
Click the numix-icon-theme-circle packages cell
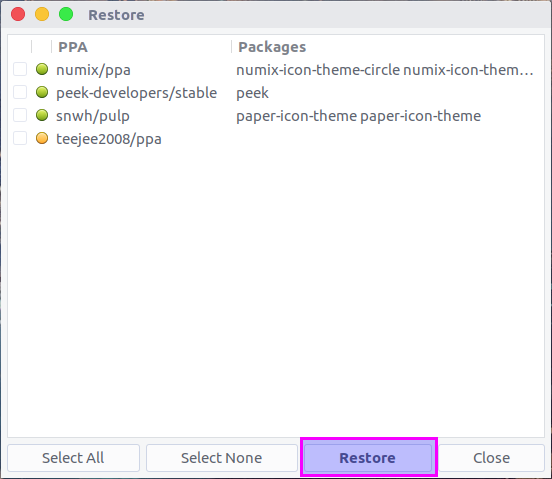click(385, 70)
